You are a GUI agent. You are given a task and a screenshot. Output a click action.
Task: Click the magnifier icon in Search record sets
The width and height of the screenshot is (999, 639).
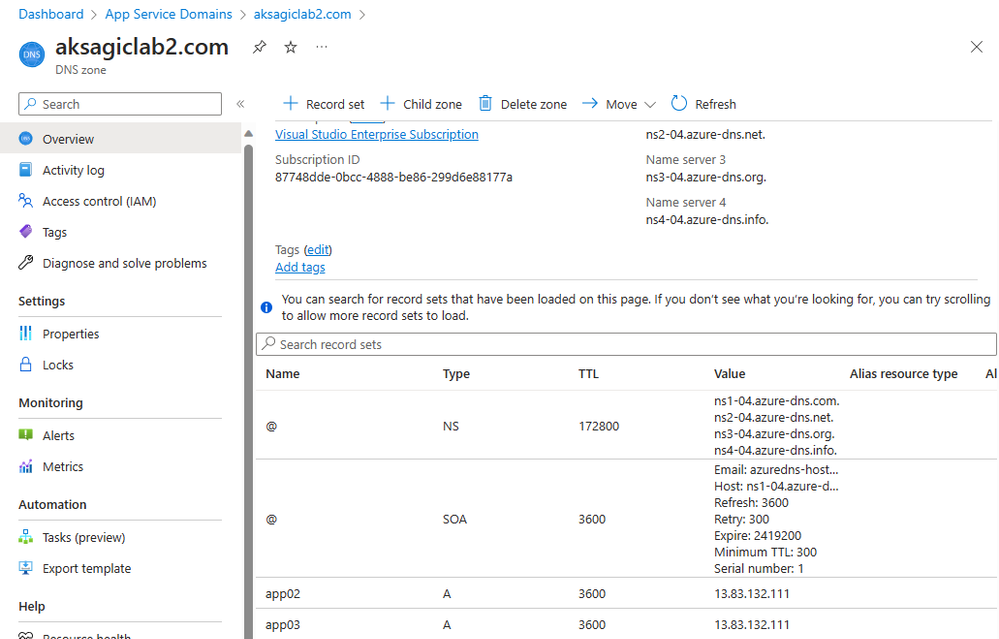[x=269, y=343]
